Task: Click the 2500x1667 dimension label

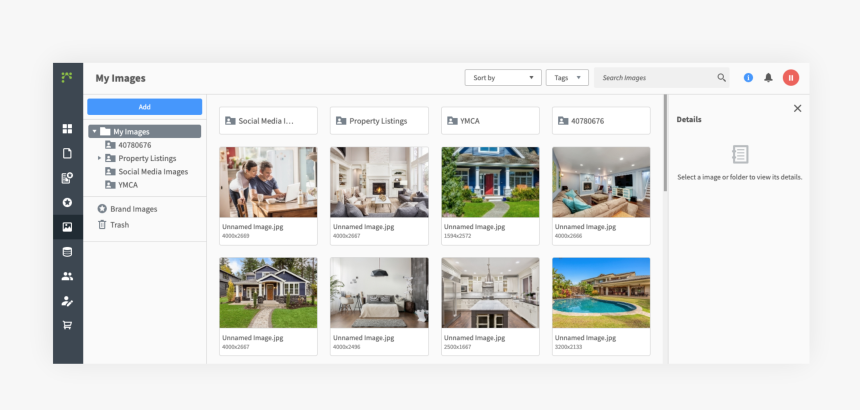Action: (x=459, y=347)
